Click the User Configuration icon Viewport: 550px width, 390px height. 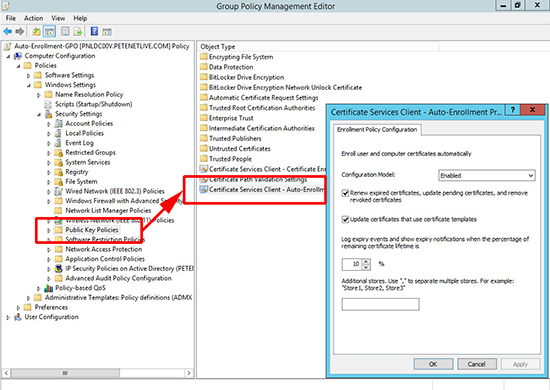pyautogui.click(x=18, y=317)
